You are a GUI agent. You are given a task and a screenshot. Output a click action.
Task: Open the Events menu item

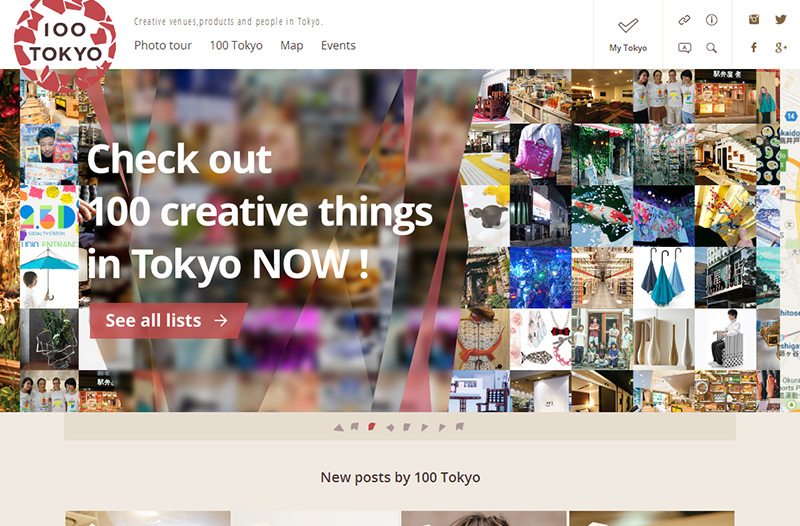[338, 46]
